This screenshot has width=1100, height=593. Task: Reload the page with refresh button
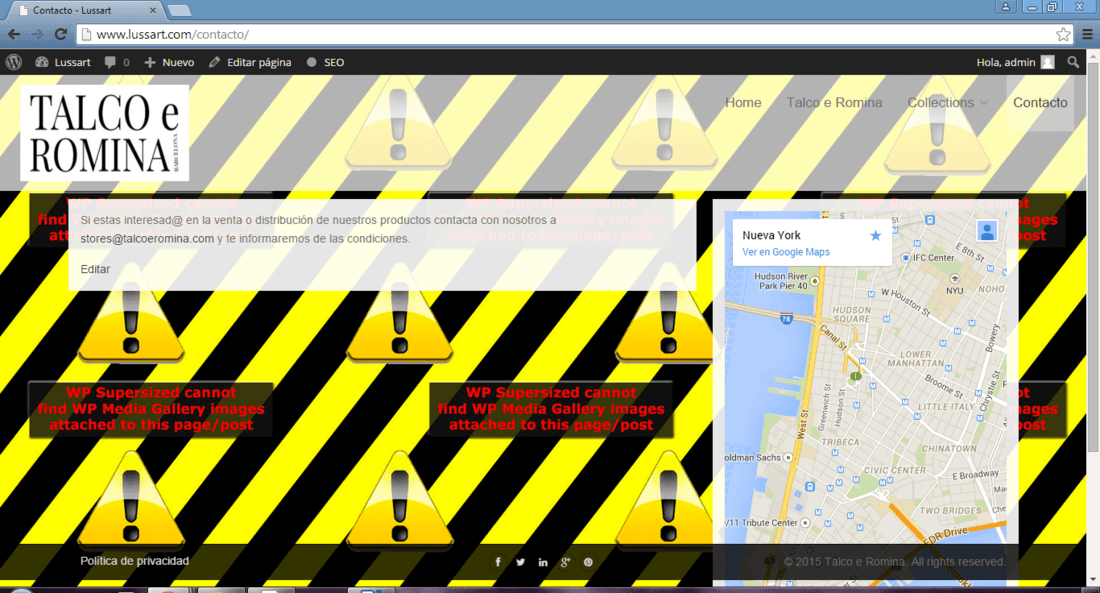tap(61, 34)
